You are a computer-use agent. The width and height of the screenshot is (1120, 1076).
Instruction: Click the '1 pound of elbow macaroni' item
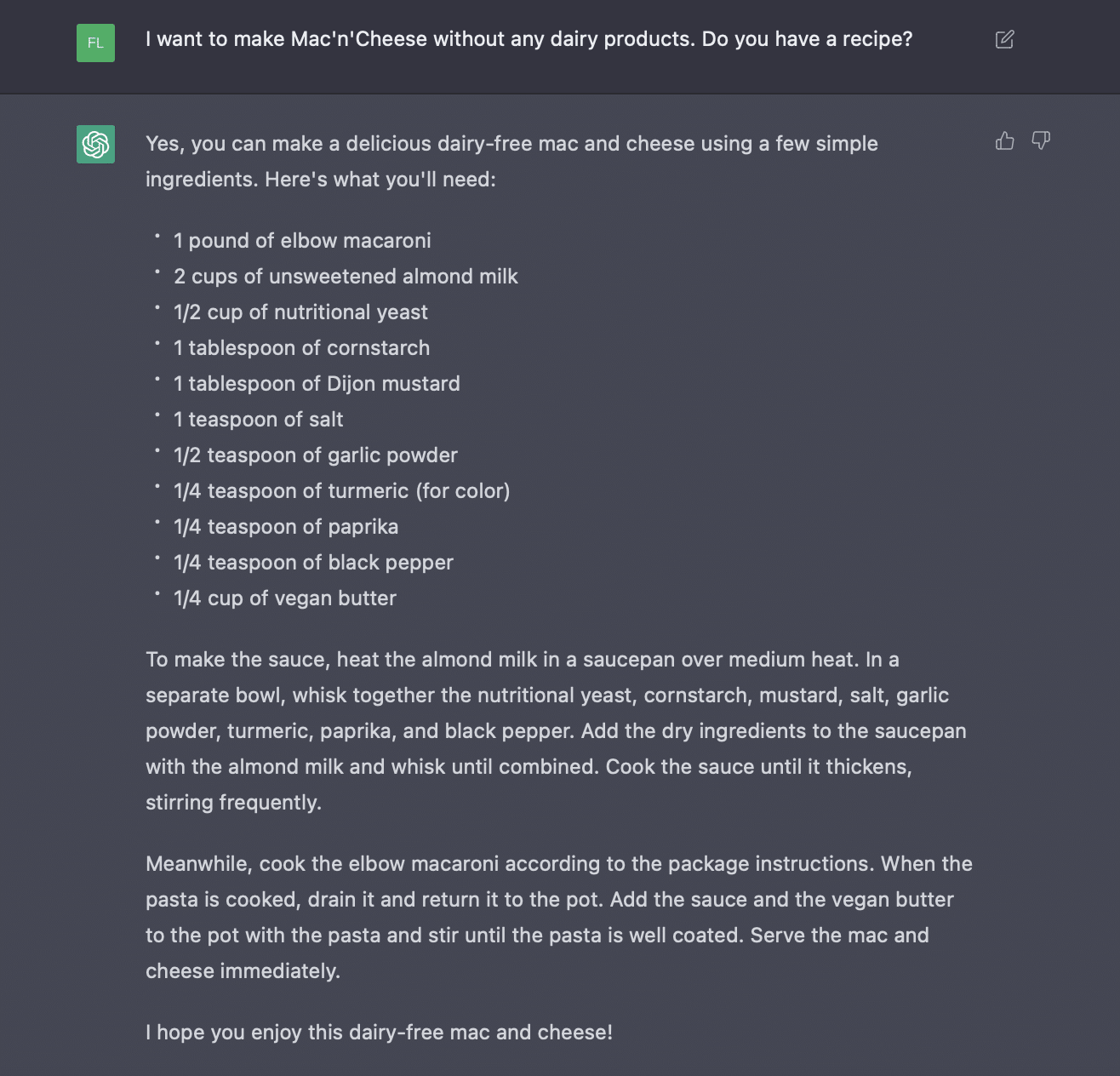point(302,241)
